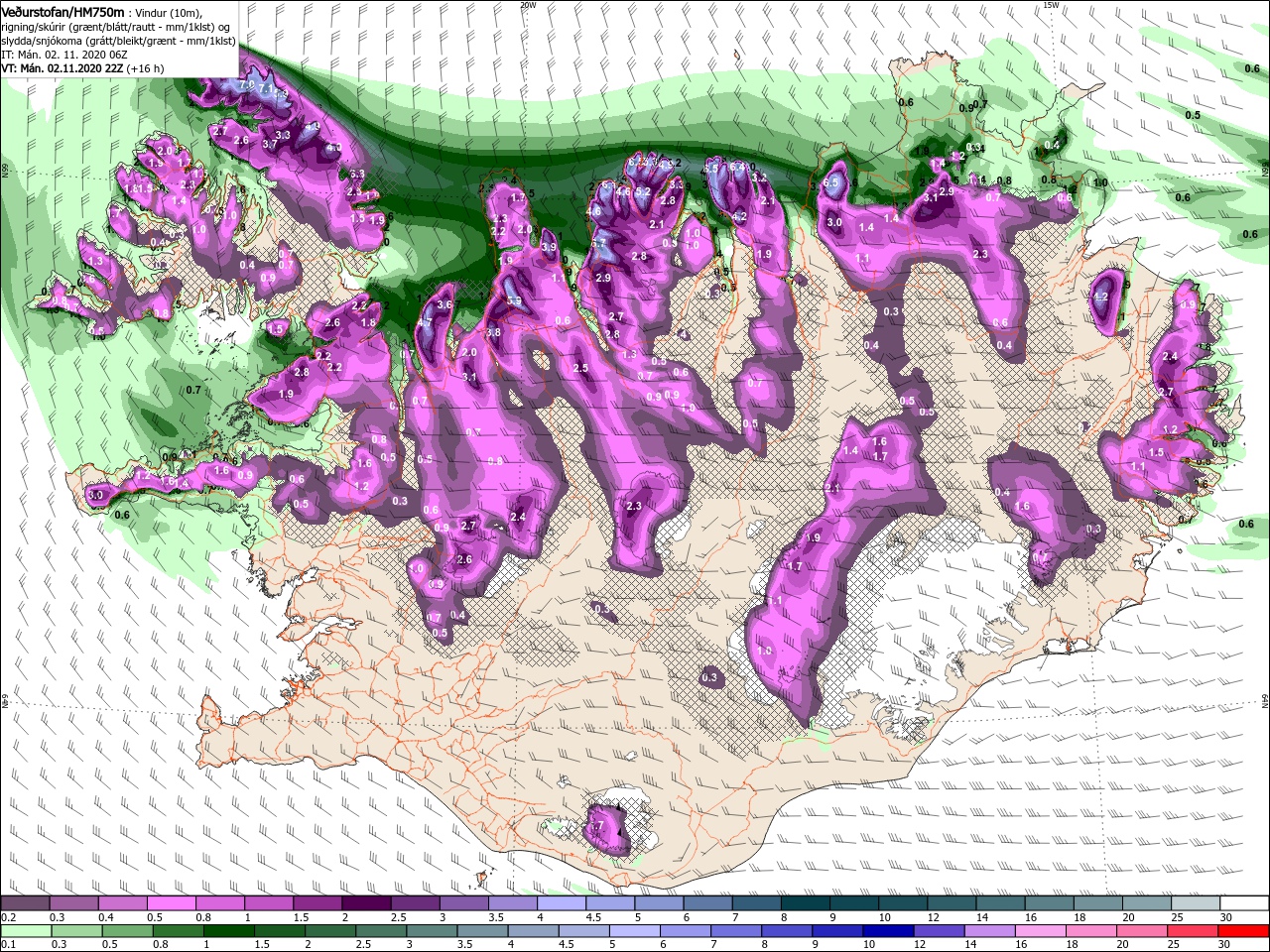
Task: Pick the rain scale swatch for 0.5–0.8
Action: click(x=126, y=932)
